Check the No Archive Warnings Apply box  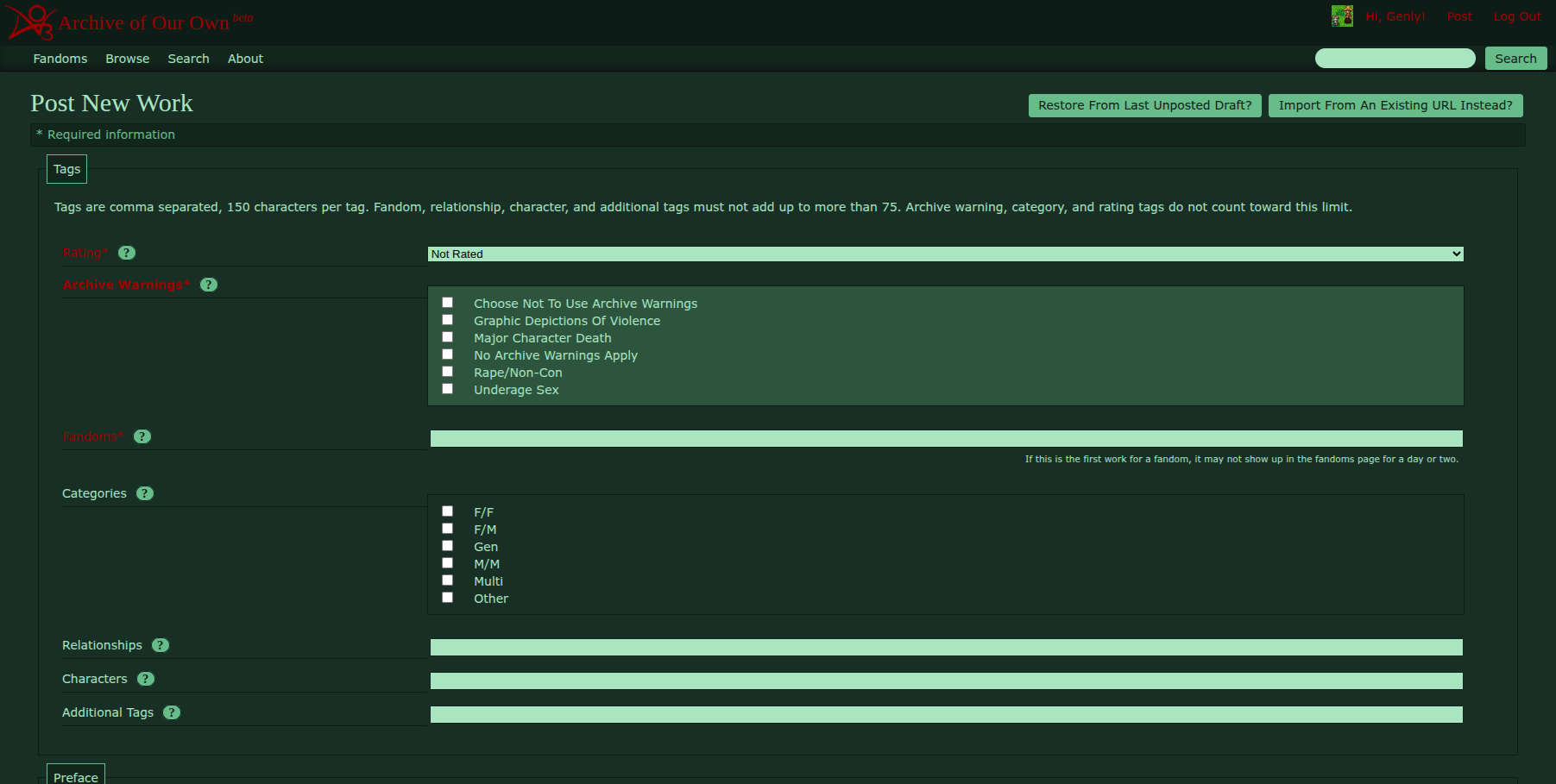447,354
